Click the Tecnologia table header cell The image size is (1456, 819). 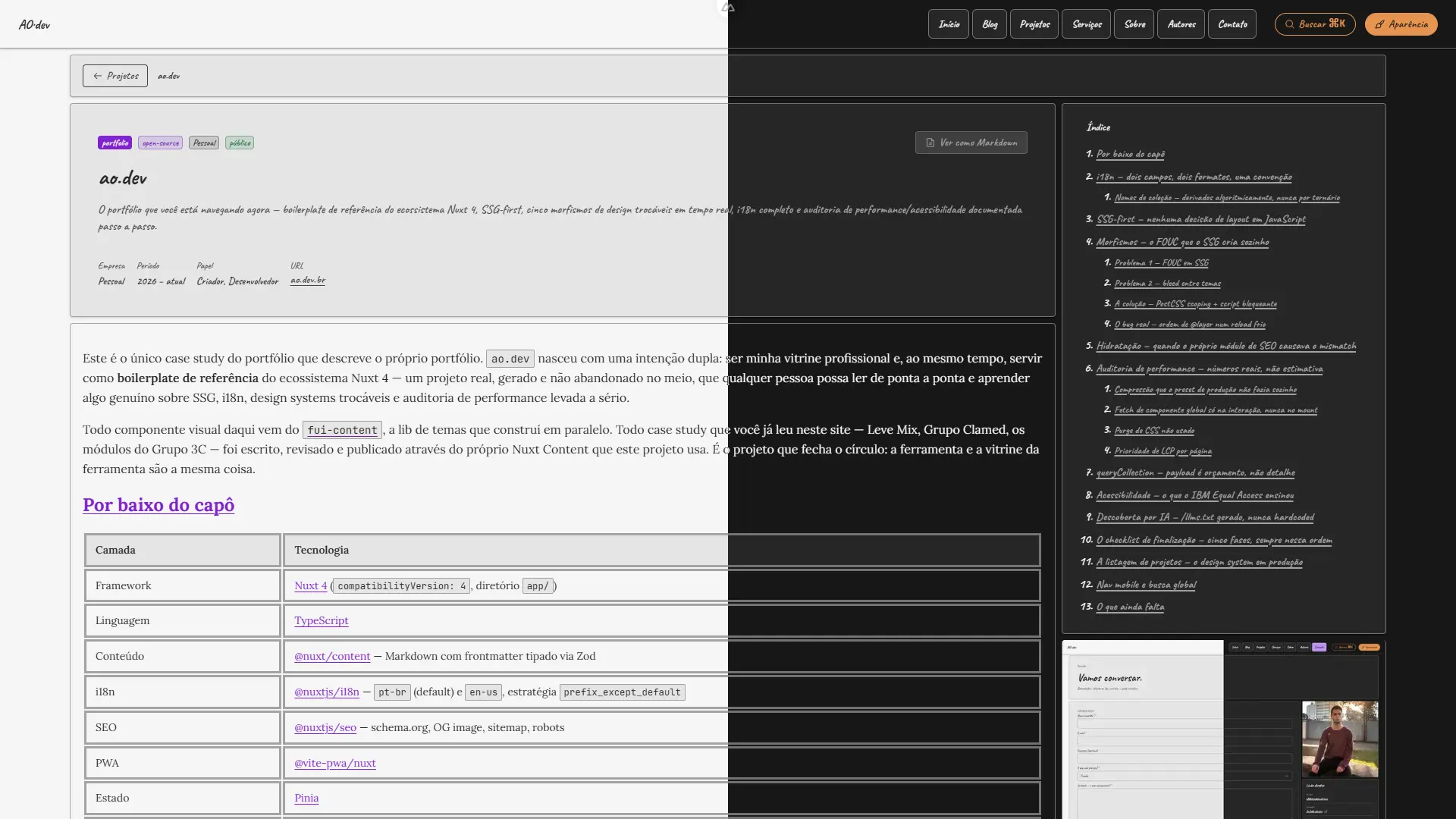(x=662, y=550)
